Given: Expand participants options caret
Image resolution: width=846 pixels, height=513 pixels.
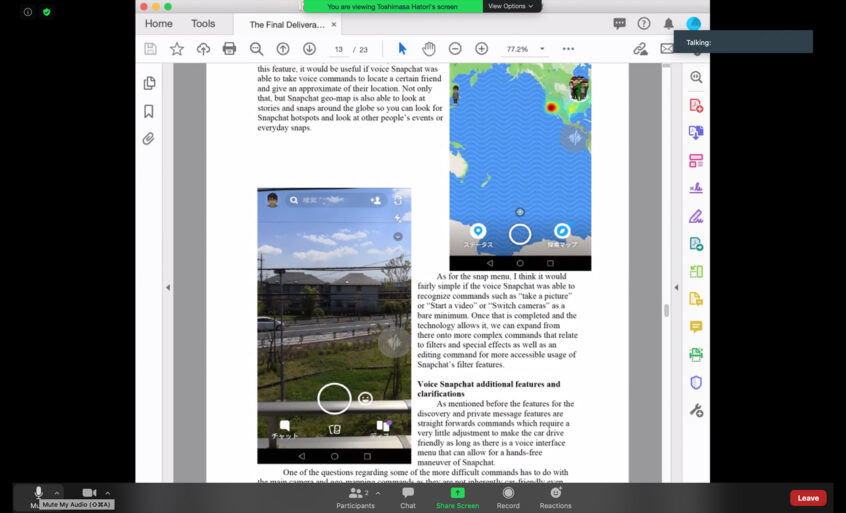Looking at the screenshot, I should 378,493.
